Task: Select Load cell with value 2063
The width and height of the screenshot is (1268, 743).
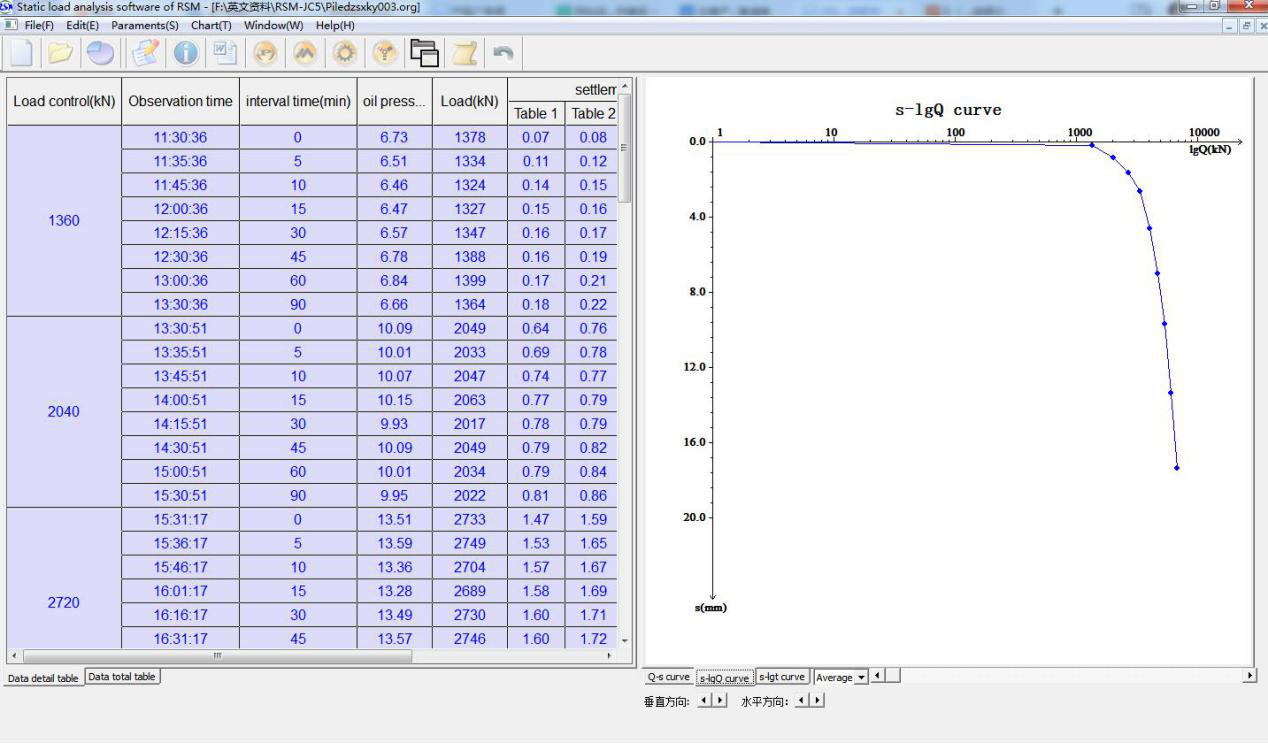Action: coord(469,400)
